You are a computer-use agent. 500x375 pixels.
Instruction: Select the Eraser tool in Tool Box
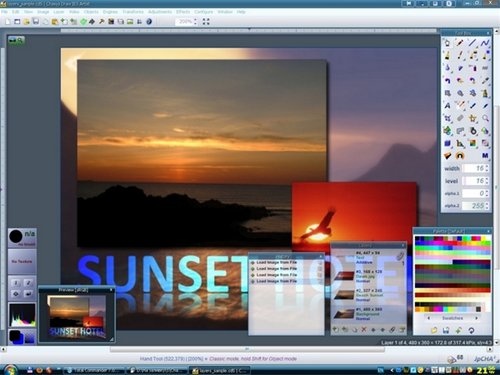pyautogui.click(x=460, y=118)
